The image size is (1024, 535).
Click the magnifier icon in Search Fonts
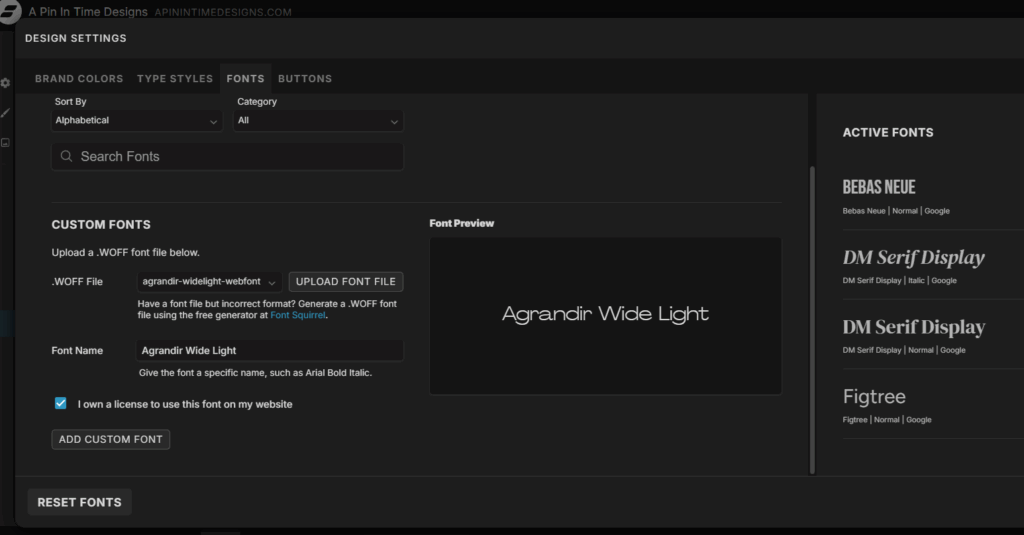coord(66,156)
